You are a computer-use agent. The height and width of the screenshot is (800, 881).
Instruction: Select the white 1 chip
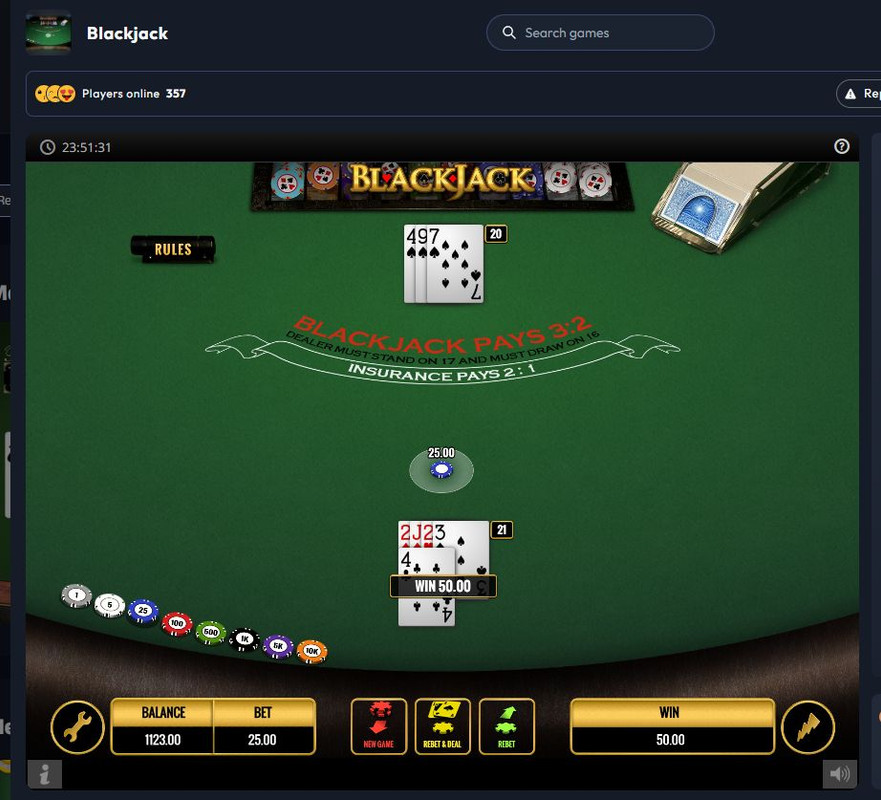(76, 596)
